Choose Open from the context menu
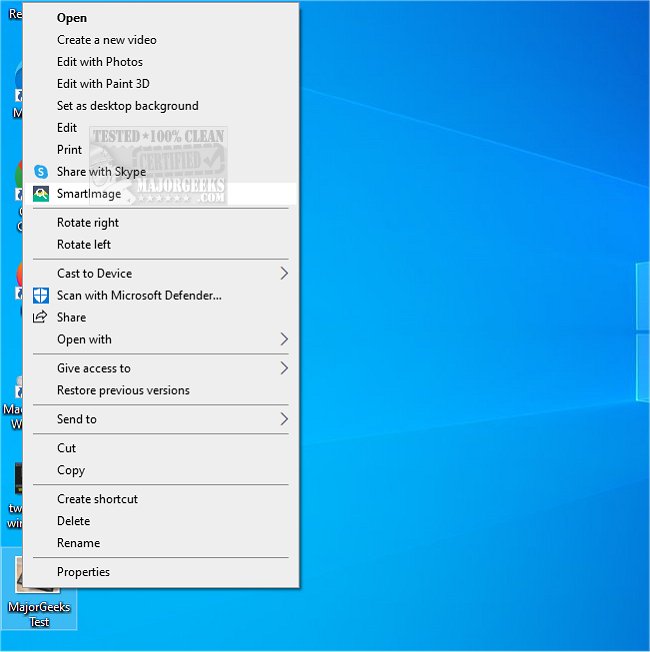The image size is (650, 652). tap(161, 18)
